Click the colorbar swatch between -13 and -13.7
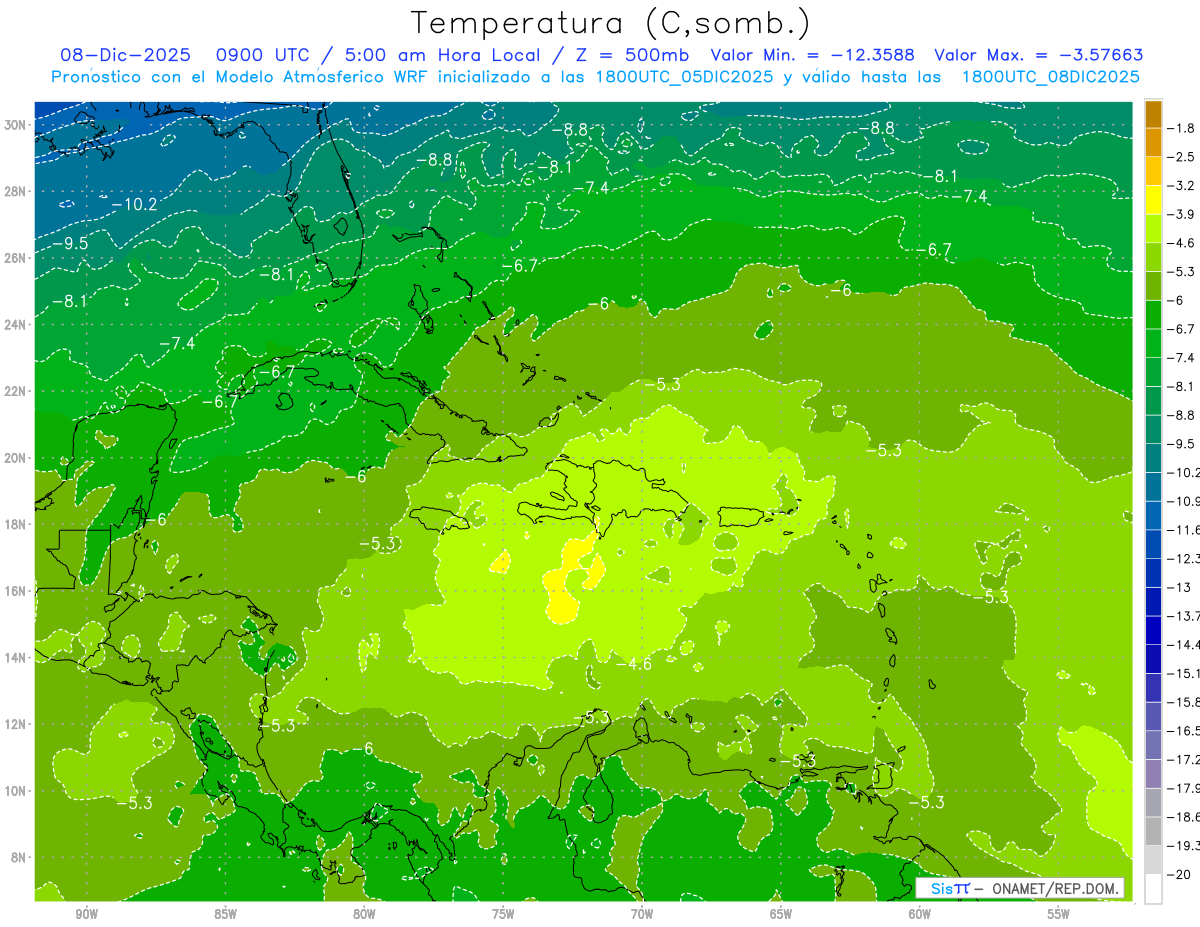 [1153, 602]
